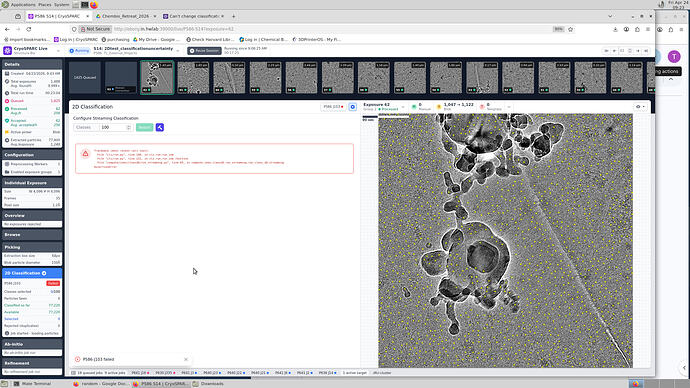Open the build tool icon beside Restart
This screenshot has height=388, width=690.
pos(160,127)
